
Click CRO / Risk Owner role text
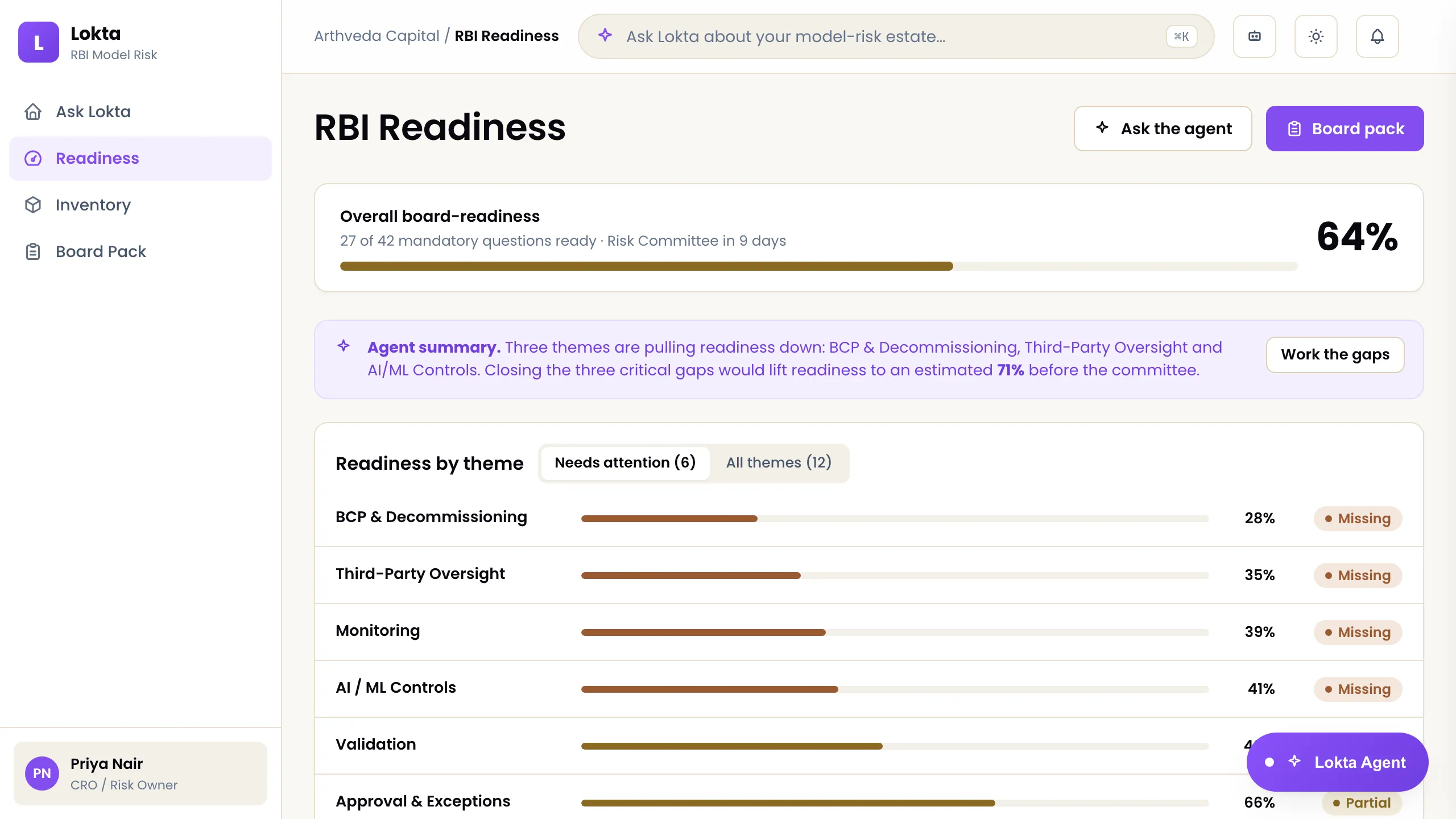pos(124,785)
